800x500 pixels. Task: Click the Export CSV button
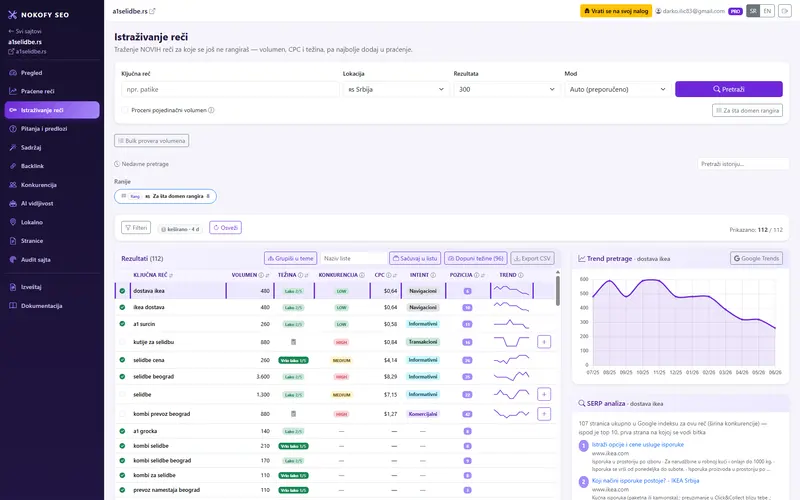pyautogui.click(x=532, y=258)
